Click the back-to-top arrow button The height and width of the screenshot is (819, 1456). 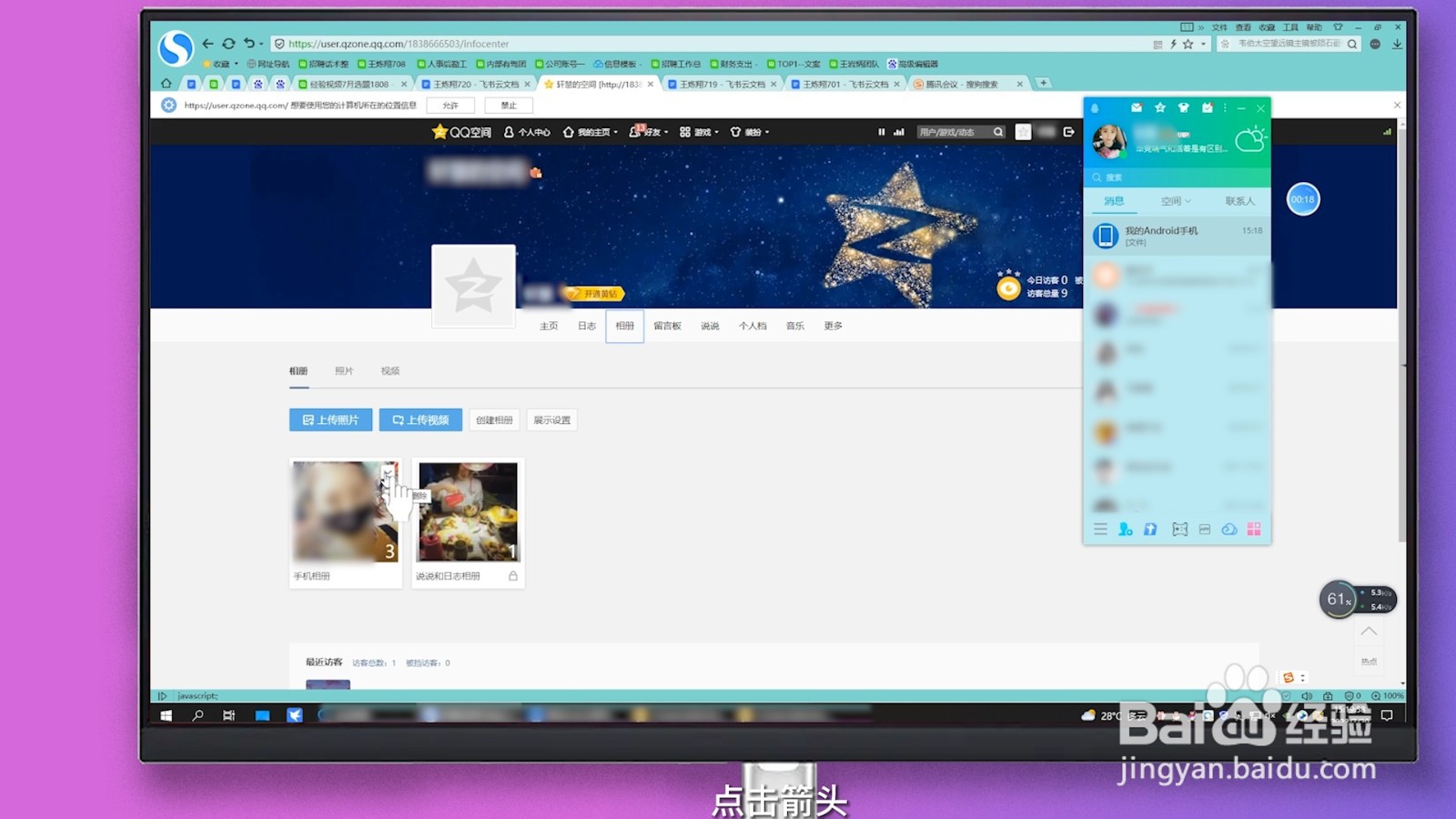(x=1369, y=631)
